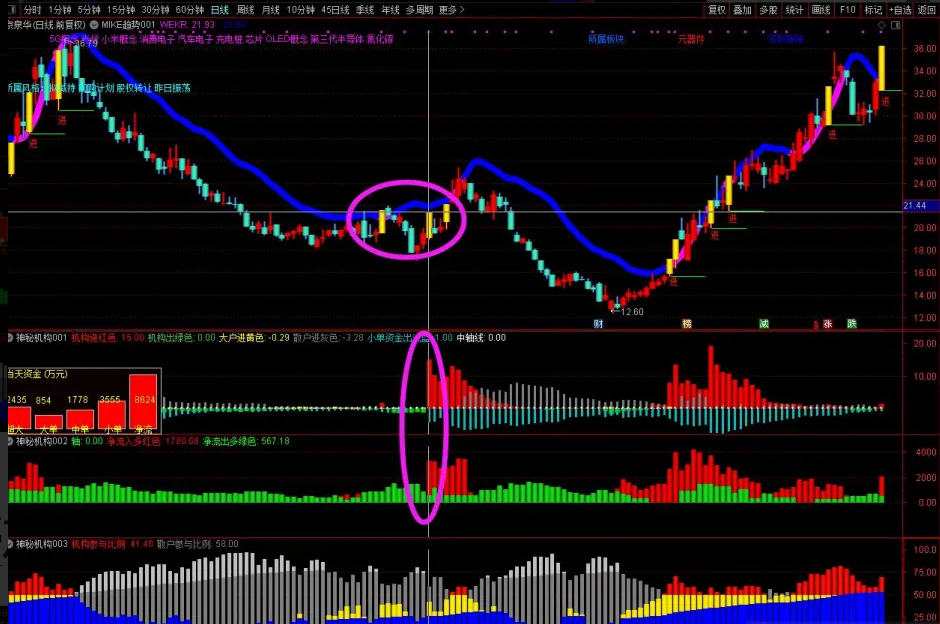This screenshot has height=624, width=940.
Task: Switch to the 日线 daily tab
Action: point(219,9)
